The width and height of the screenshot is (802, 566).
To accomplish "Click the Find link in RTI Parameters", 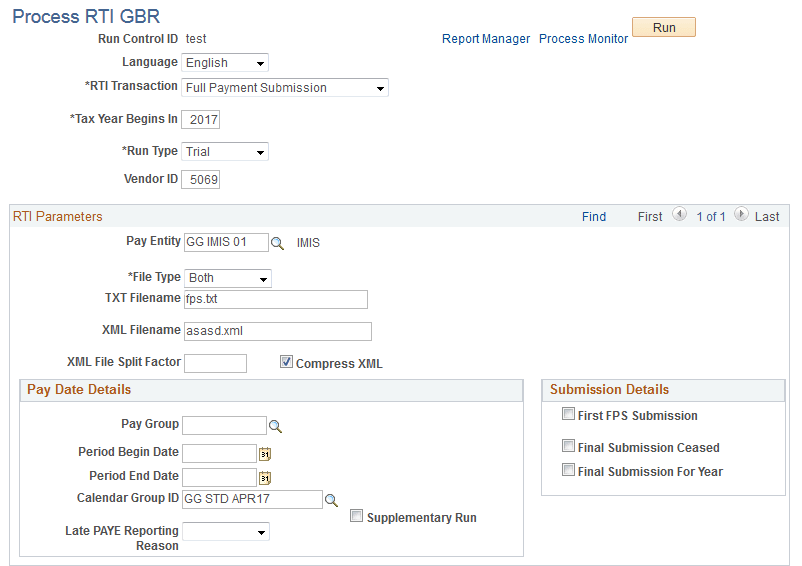I will (594, 217).
